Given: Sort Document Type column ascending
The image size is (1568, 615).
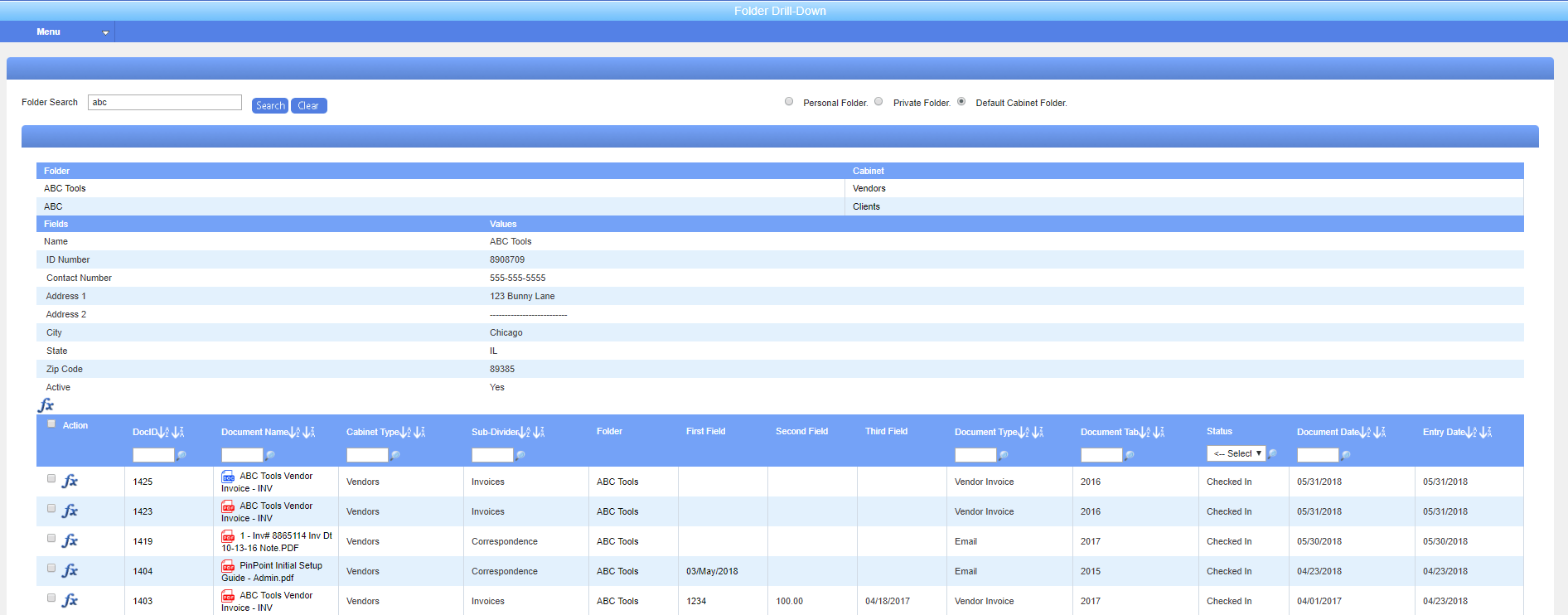Looking at the screenshot, I should coord(1024,432).
